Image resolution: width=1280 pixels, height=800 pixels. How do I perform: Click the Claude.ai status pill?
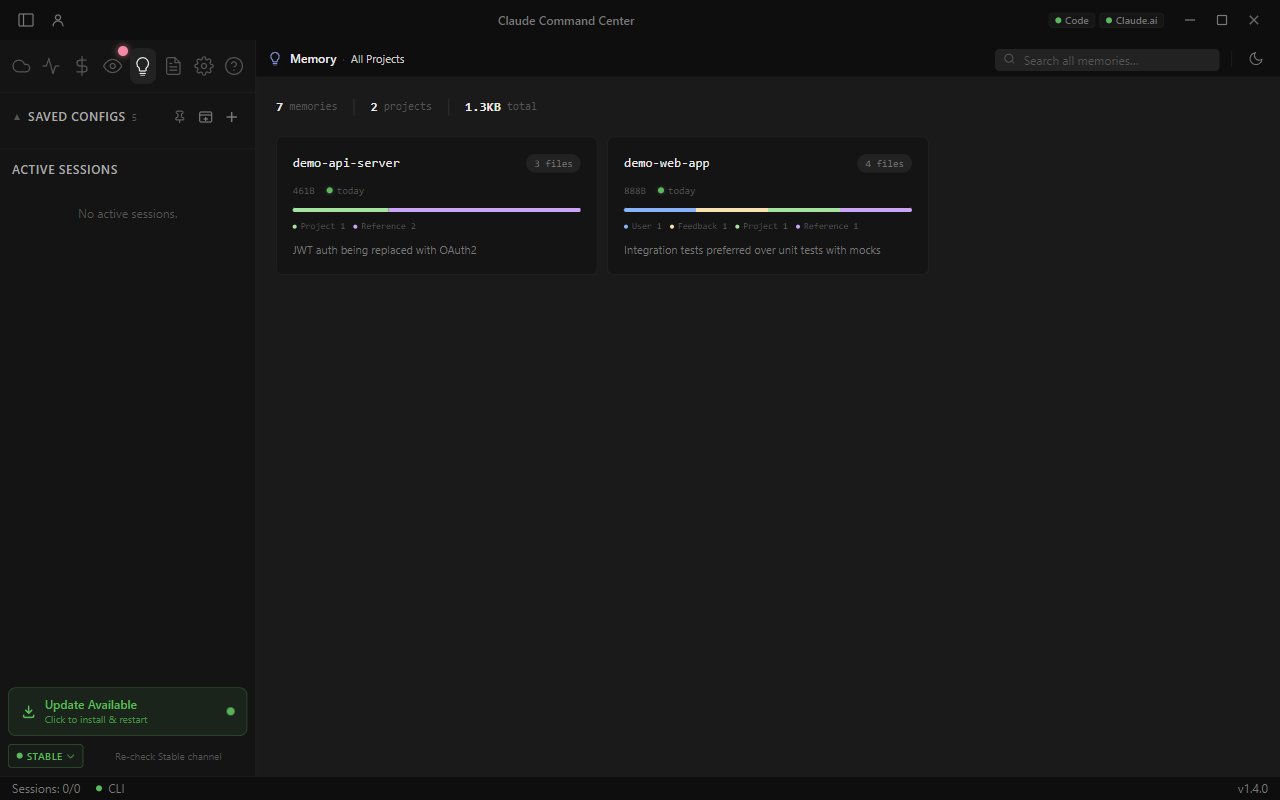point(1131,20)
